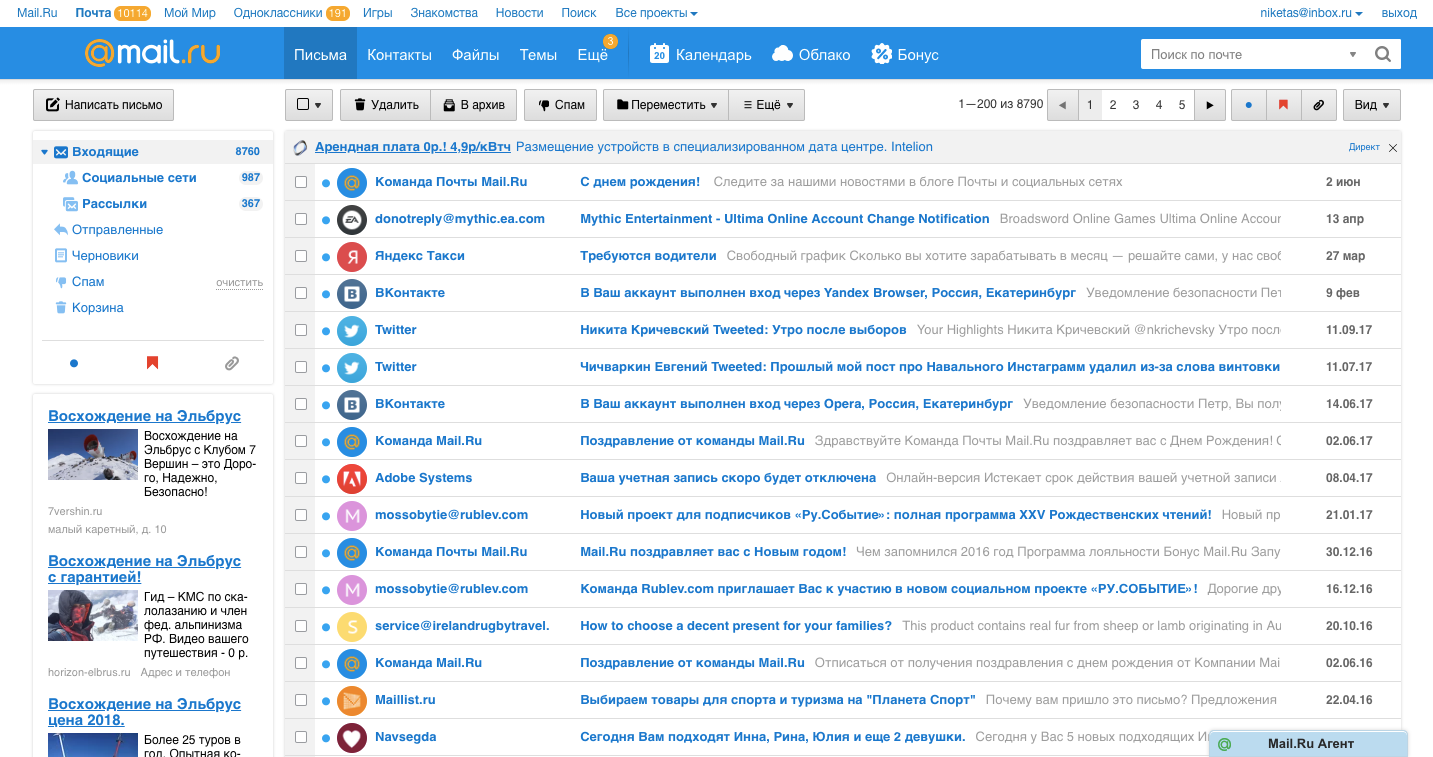Switch to the Контакты tab
This screenshot has height=757, width=1433.
pyautogui.click(x=399, y=54)
